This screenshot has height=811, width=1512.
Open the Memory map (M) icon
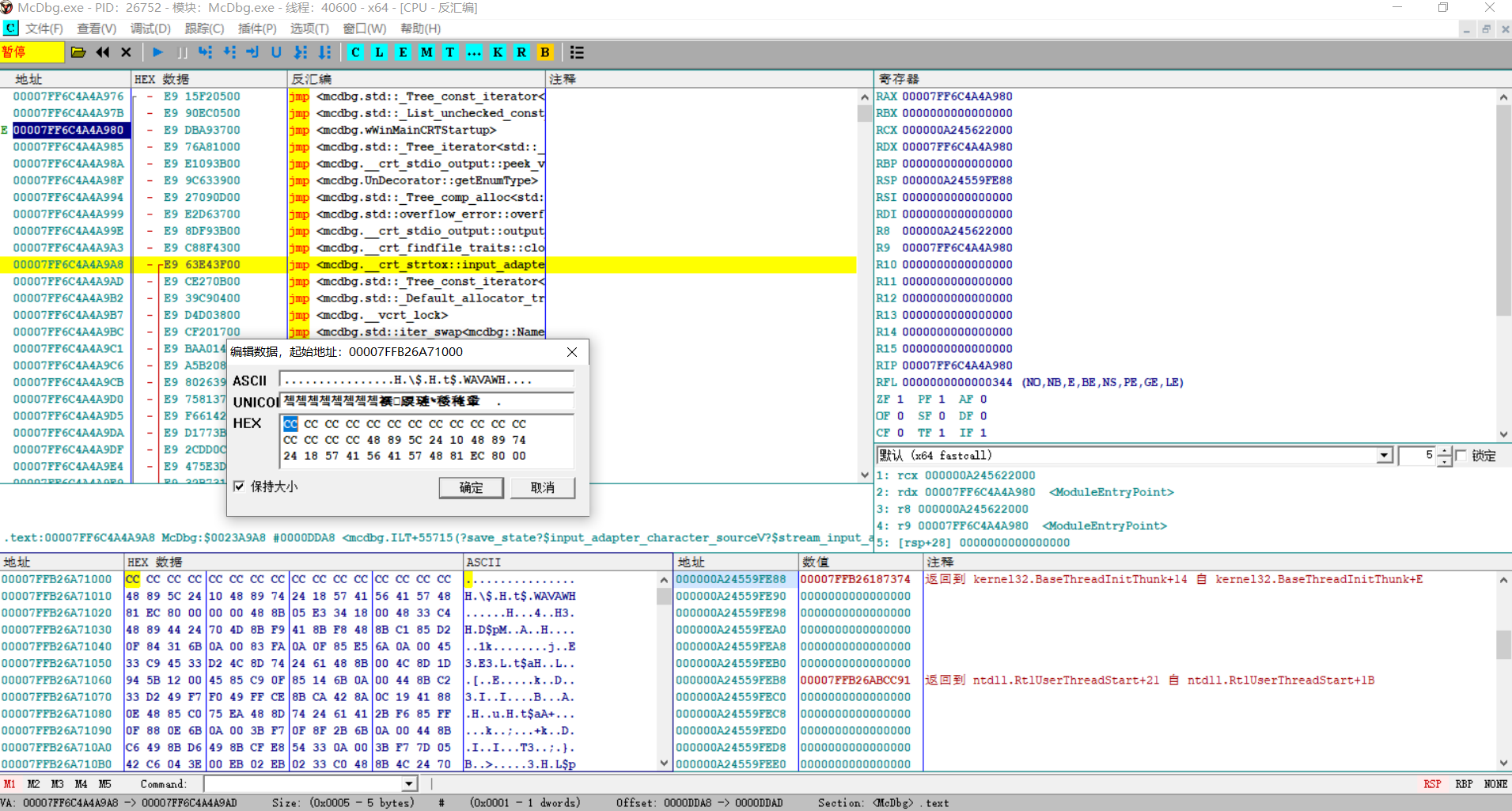pos(426,52)
